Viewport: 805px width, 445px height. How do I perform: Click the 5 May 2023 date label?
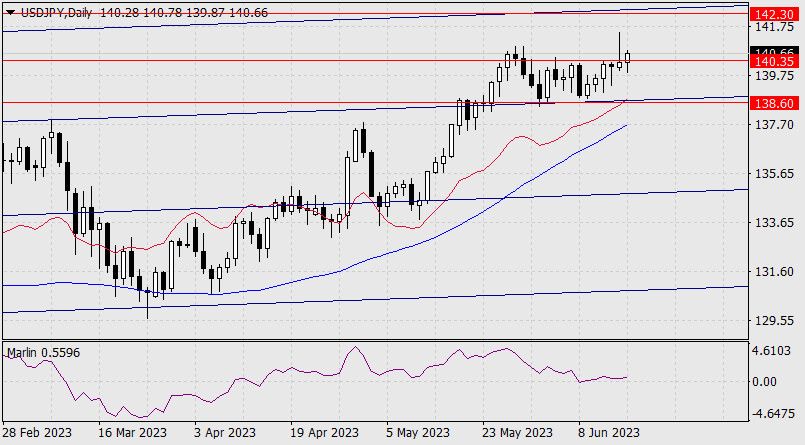click(x=418, y=432)
